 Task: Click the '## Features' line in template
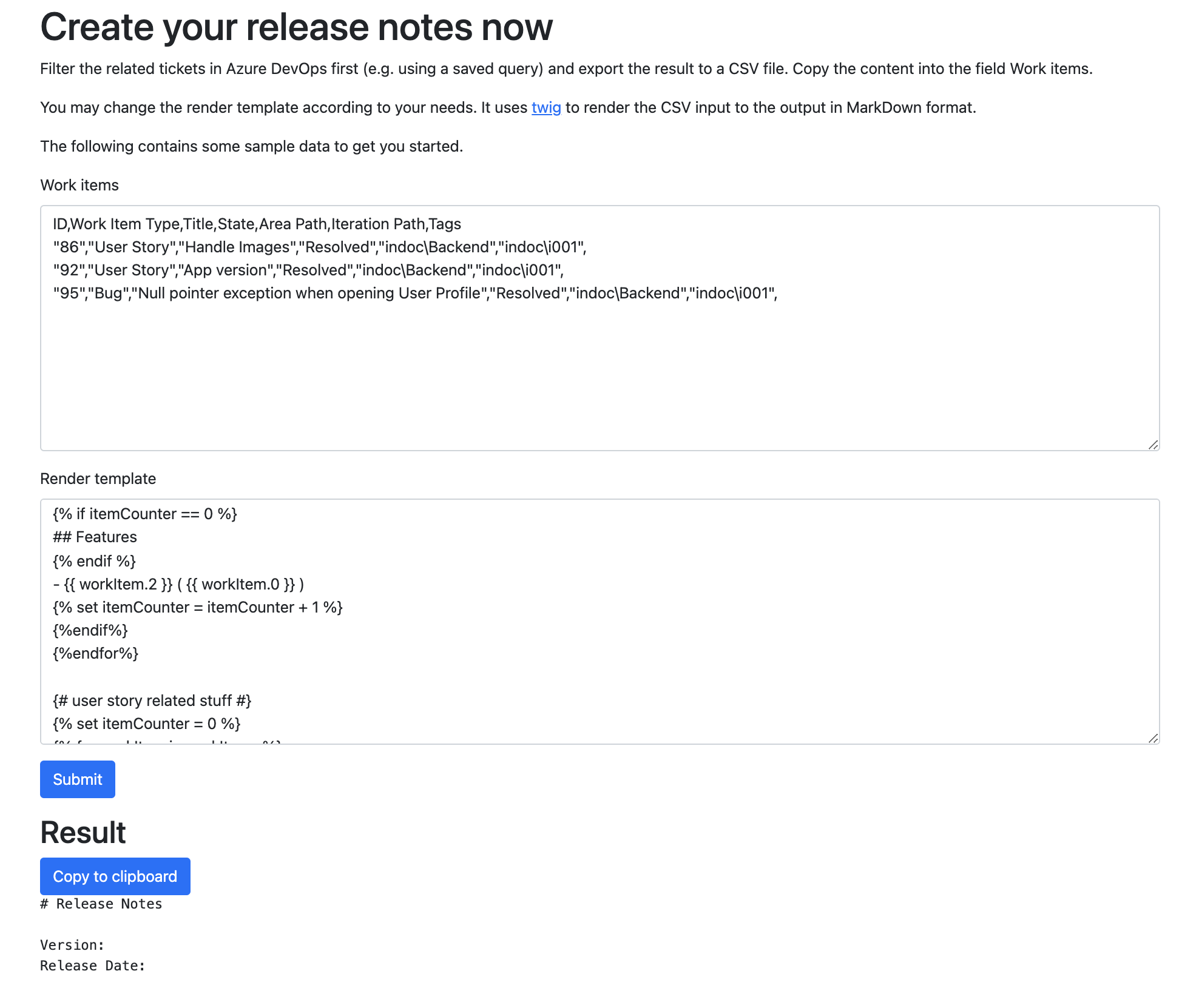click(x=95, y=537)
